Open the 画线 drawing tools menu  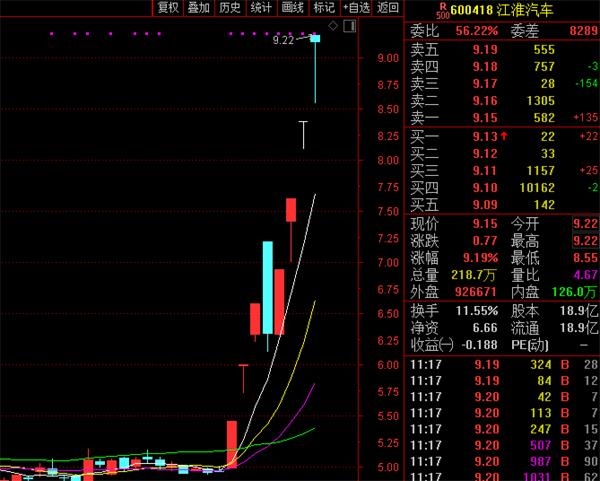[x=293, y=8]
